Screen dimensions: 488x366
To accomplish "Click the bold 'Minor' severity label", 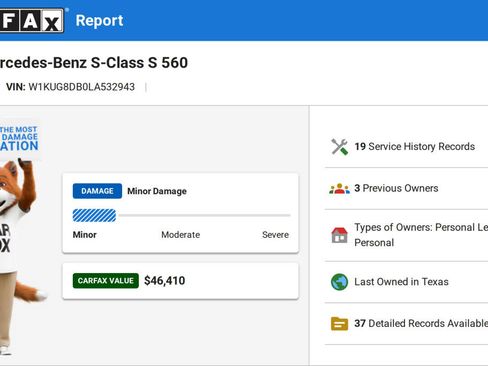I will pyautogui.click(x=85, y=235).
